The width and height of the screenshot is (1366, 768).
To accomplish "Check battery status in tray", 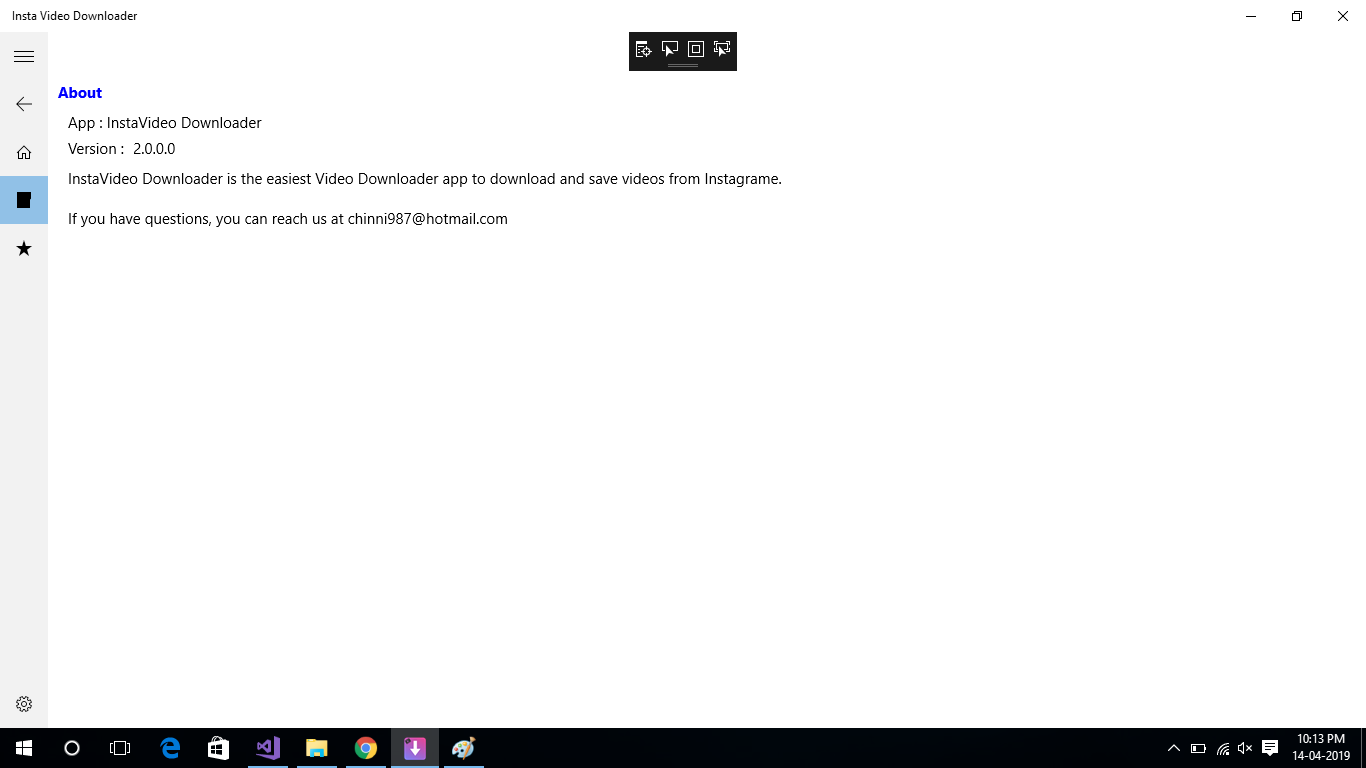I will [1198, 748].
